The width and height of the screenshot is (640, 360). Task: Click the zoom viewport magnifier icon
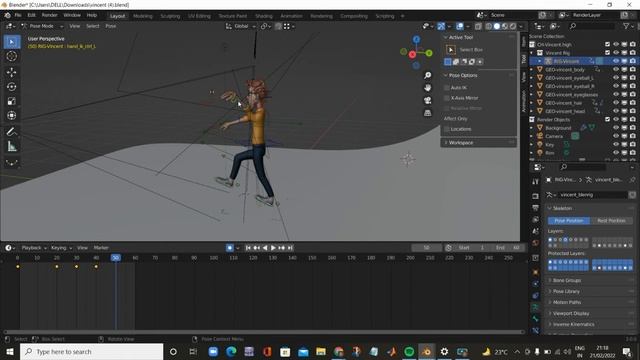point(427,76)
